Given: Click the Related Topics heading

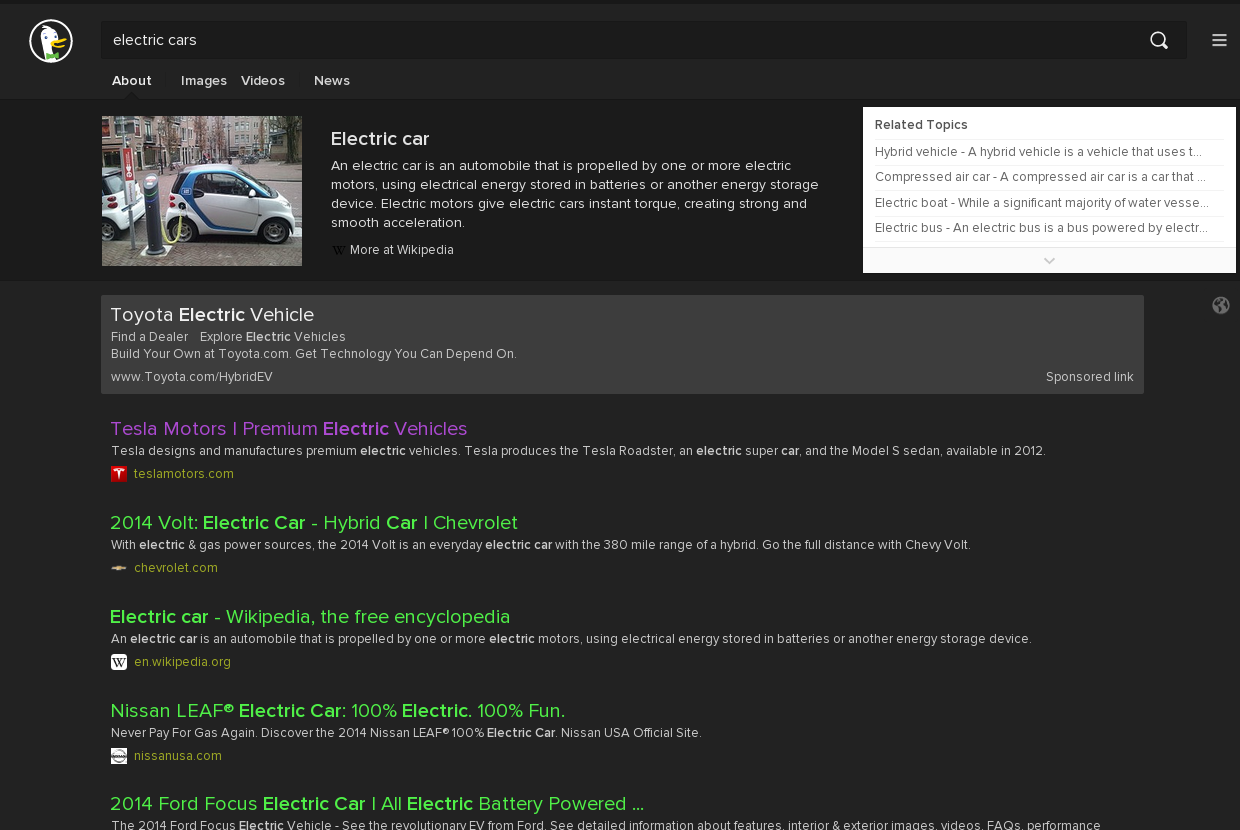Looking at the screenshot, I should pos(921,125).
